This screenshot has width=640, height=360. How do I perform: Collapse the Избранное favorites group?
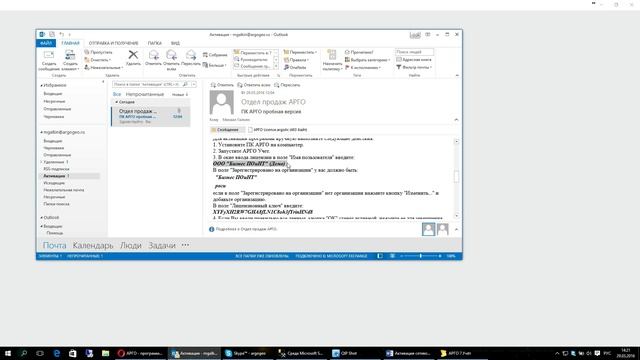click(42, 85)
